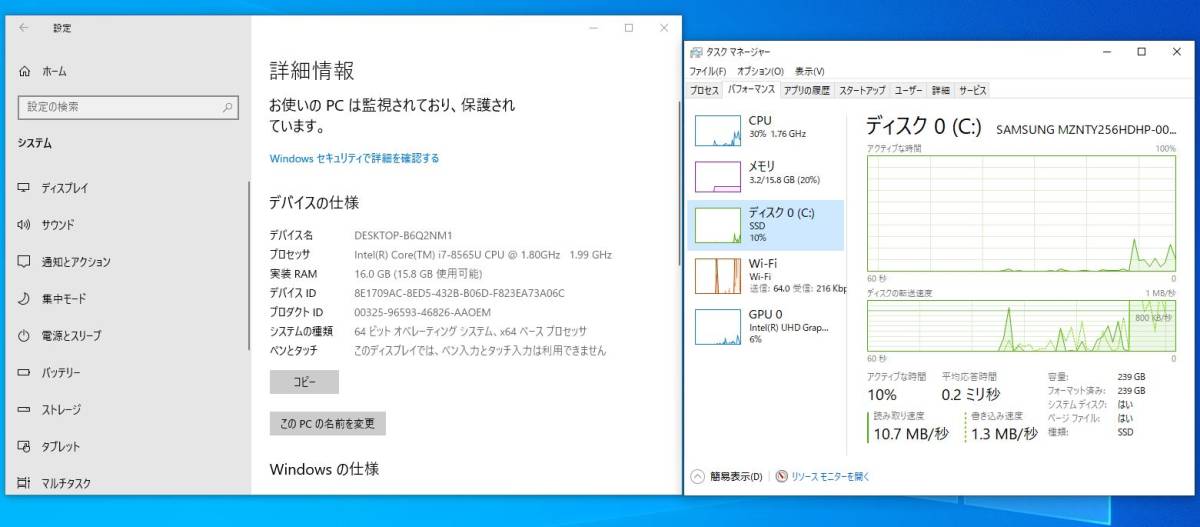
Task: Click the home icon beside ホーム
Action: [x=24, y=71]
